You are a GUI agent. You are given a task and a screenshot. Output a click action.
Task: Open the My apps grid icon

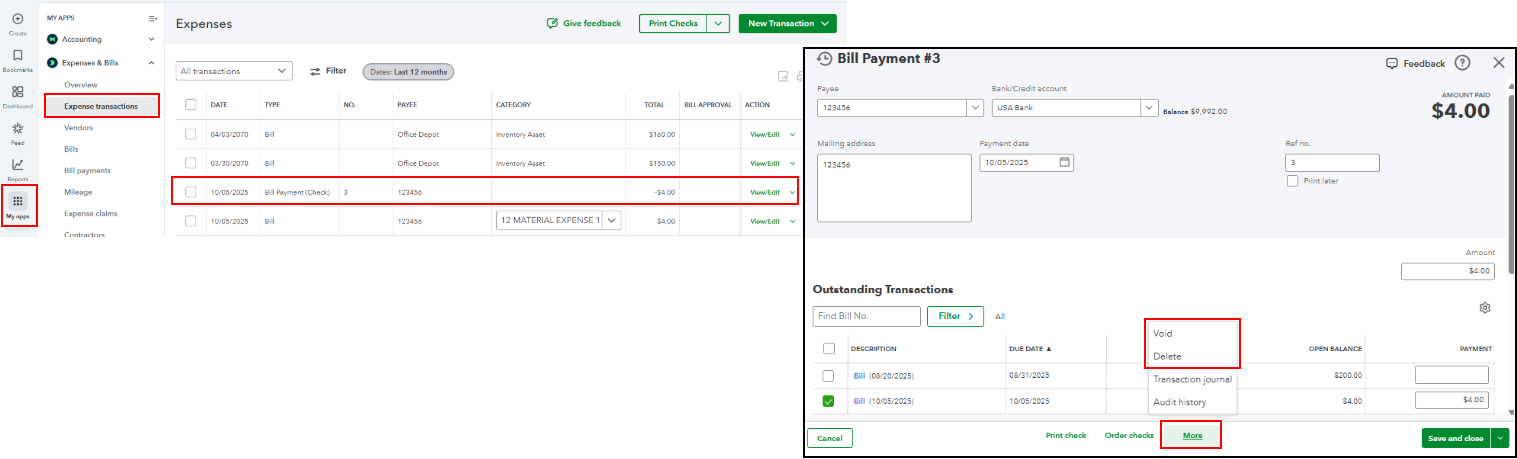(x=18, y=200)
